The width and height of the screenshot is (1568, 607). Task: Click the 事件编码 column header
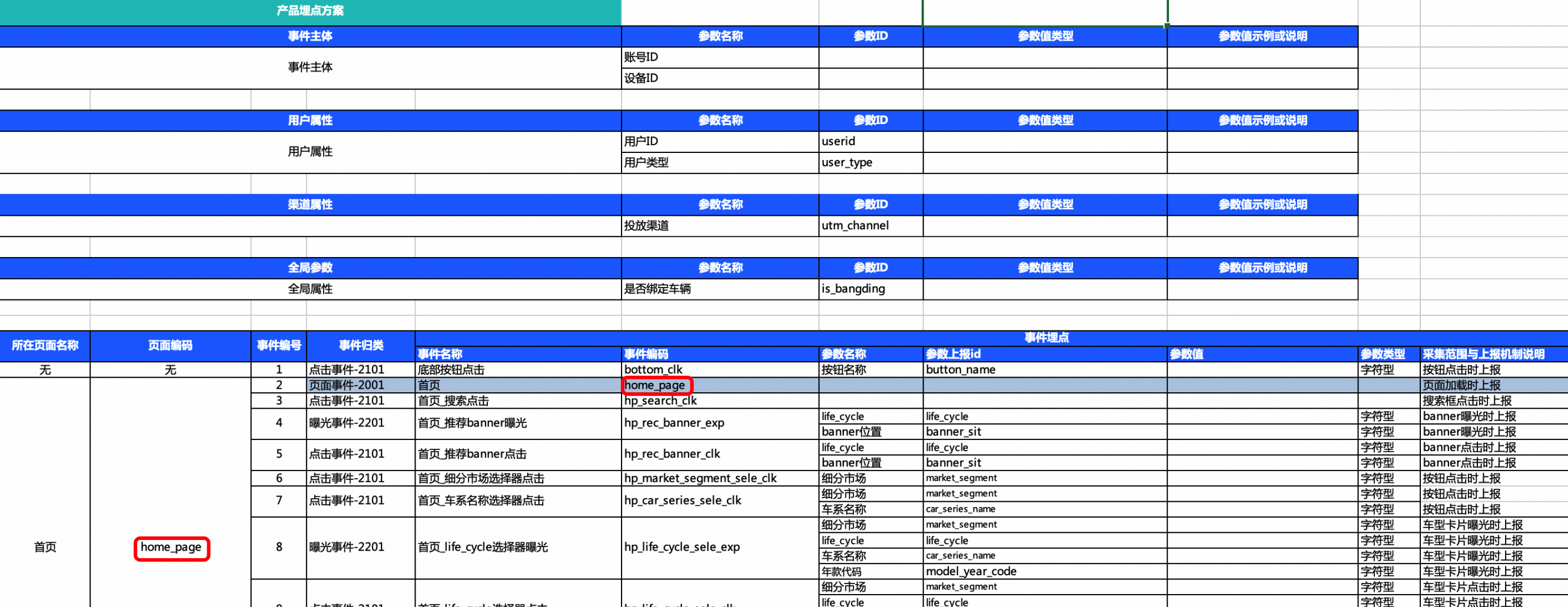pyautogui.click(x=720, y=354)
